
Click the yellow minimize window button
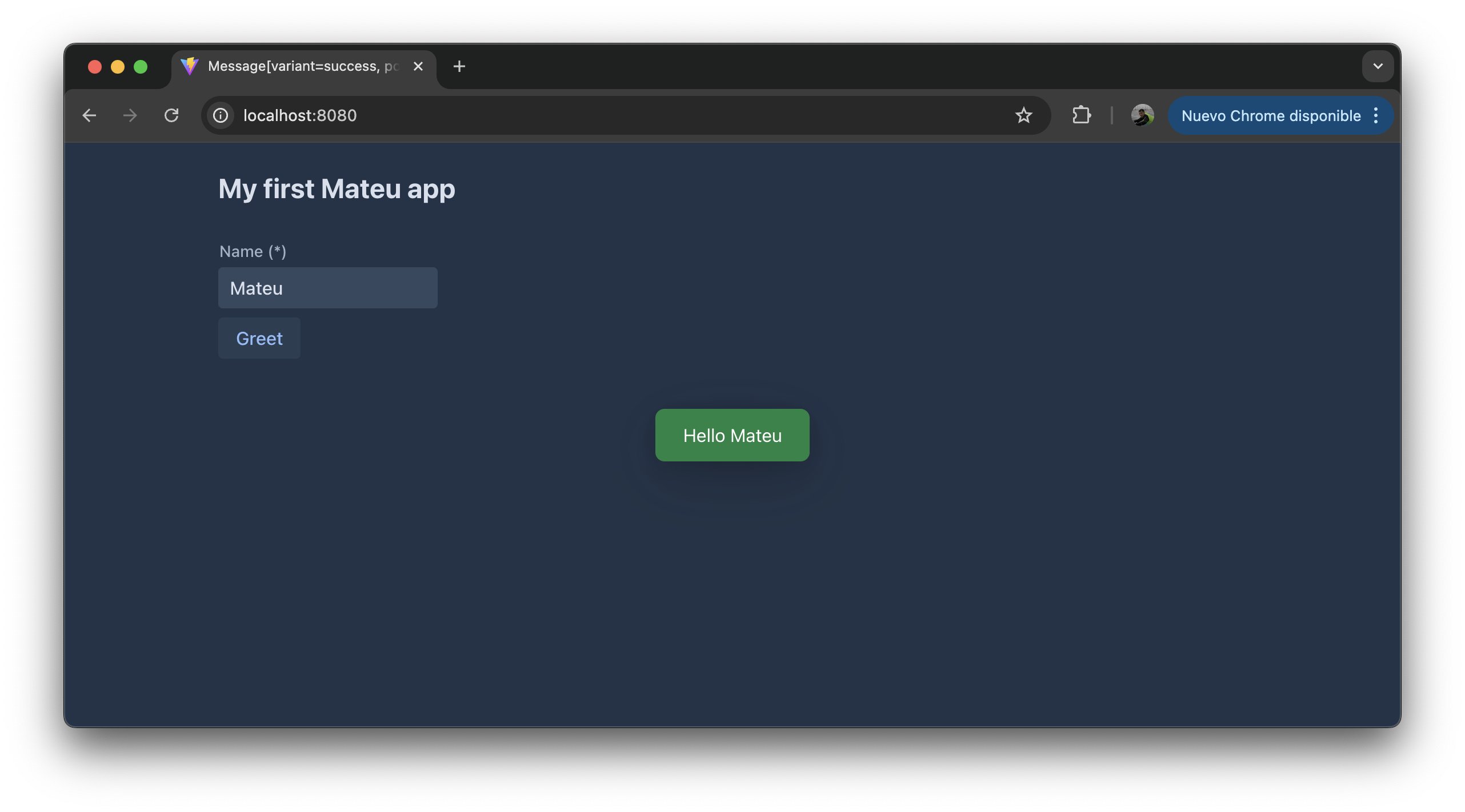click(x=118, y=67)
